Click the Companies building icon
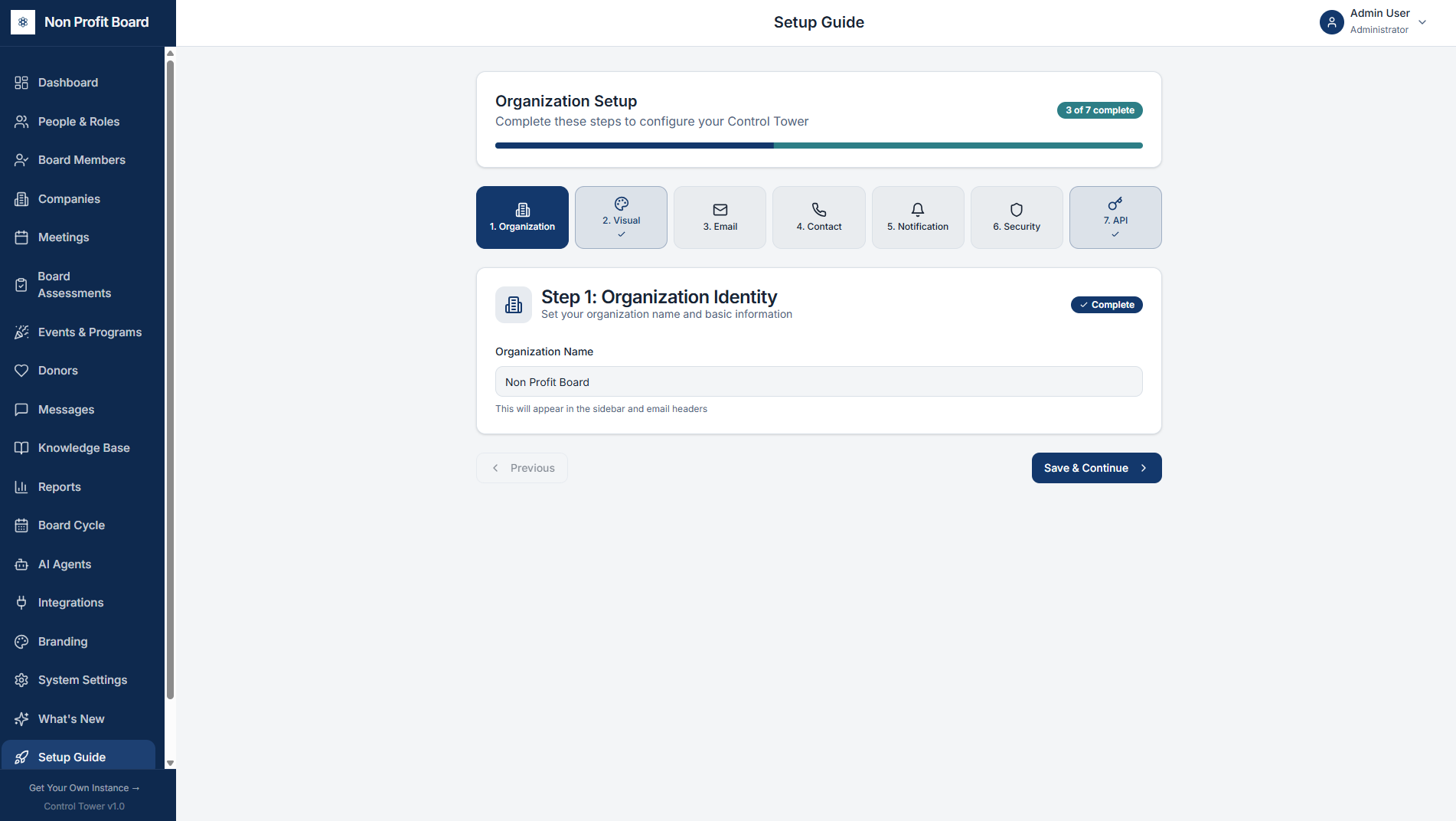The height and width of the screenshot is (821, 1456). [21, 199]
